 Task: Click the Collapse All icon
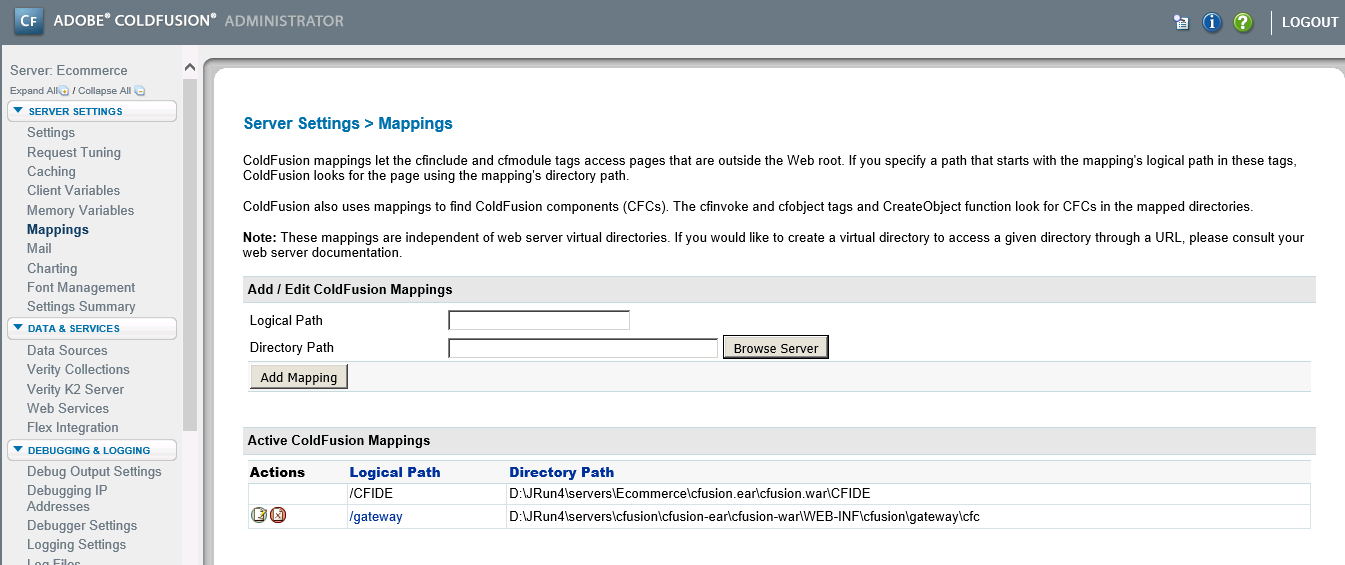click(x=140, y=91)
